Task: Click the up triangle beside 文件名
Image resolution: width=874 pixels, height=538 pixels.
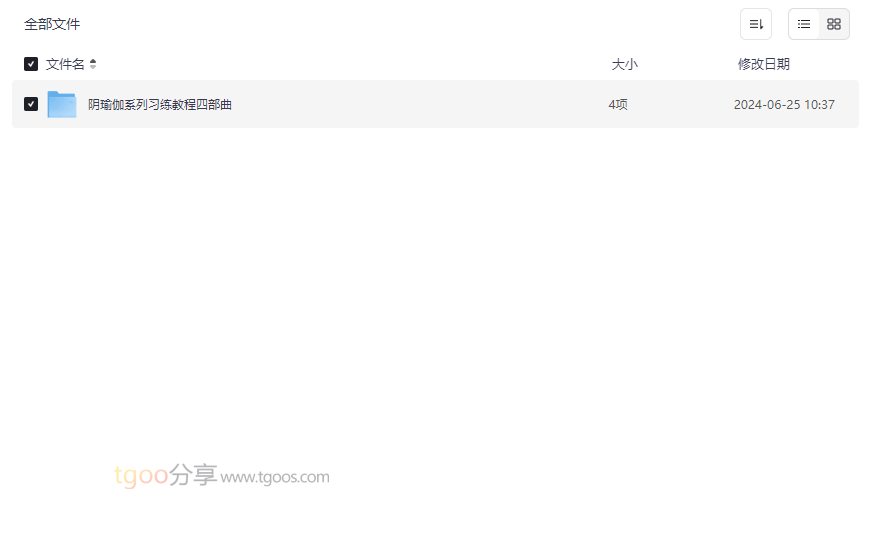Action: pos(93,61)
